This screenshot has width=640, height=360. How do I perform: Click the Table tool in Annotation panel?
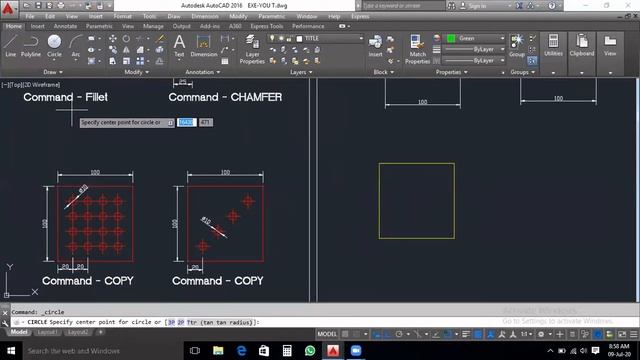(x=225, y=61)
